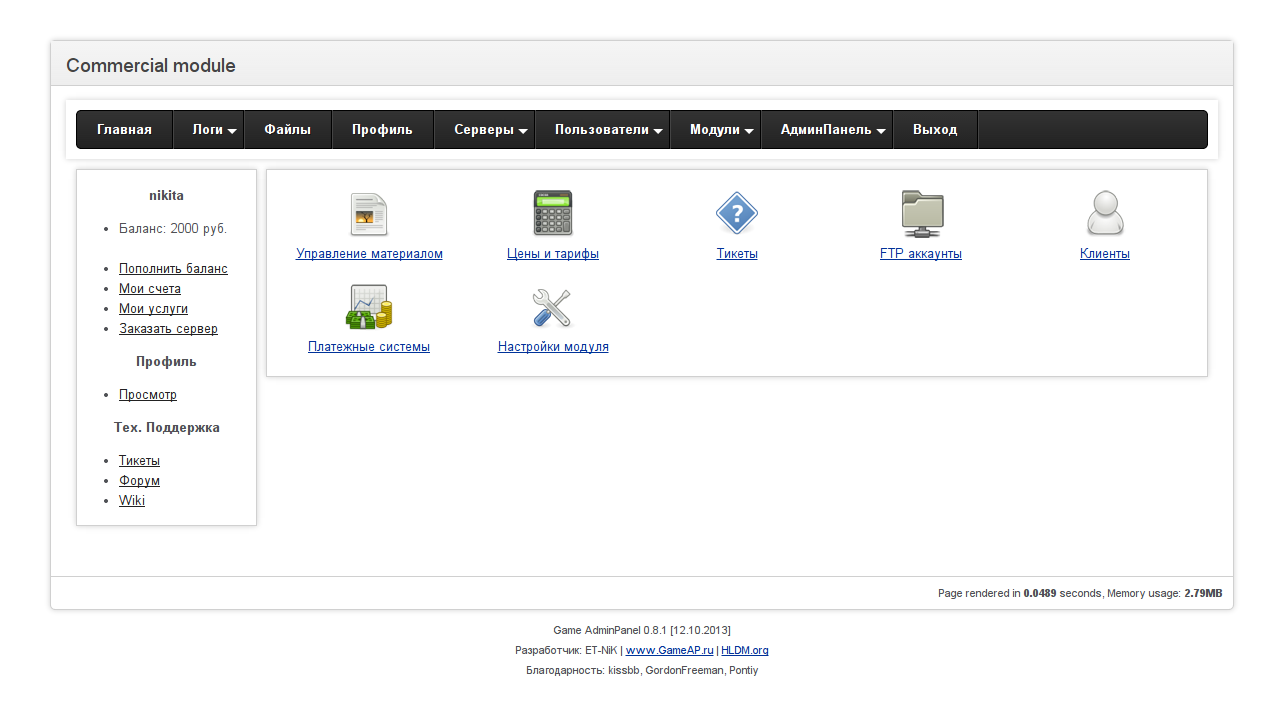Open the Настройки модуля tools icon
The width and height of the screenshot is (1284, 720).
[x=552, y=307]
